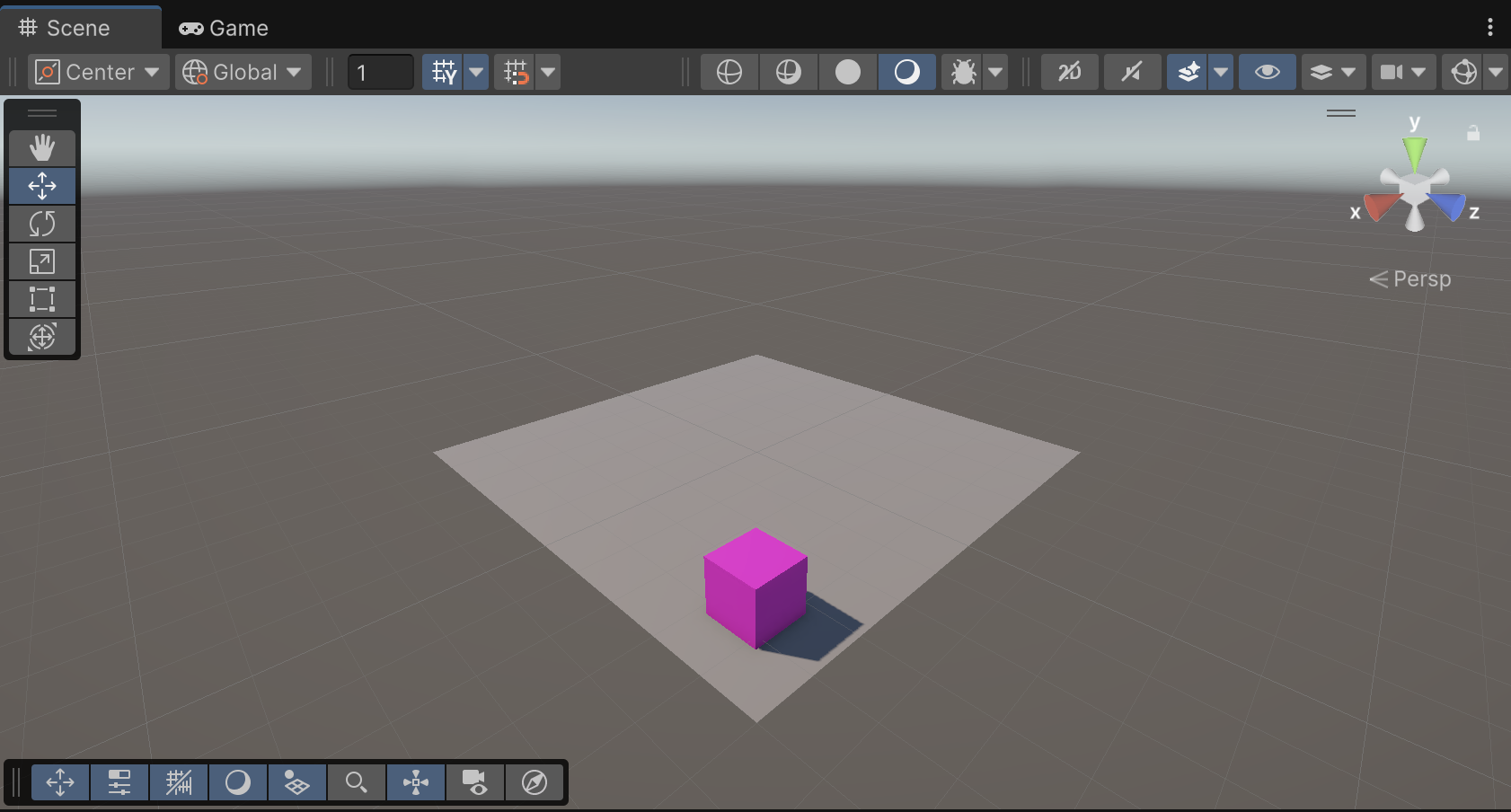Image resolution: width=1511 pixels, height=812 pixels.
Task: Switch to the Game tab
Action: 224,28
